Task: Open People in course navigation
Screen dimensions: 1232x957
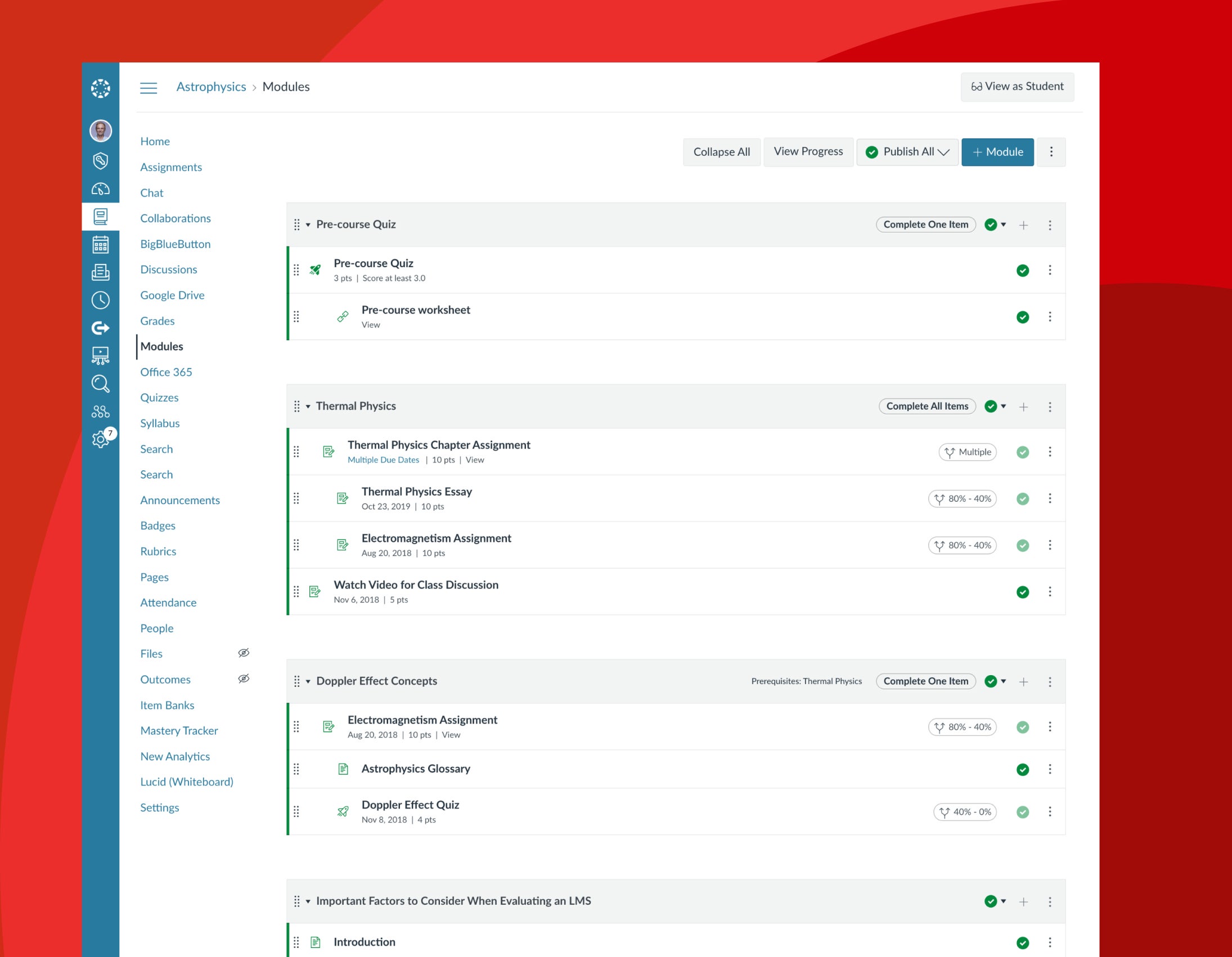Action: [157, 628]
